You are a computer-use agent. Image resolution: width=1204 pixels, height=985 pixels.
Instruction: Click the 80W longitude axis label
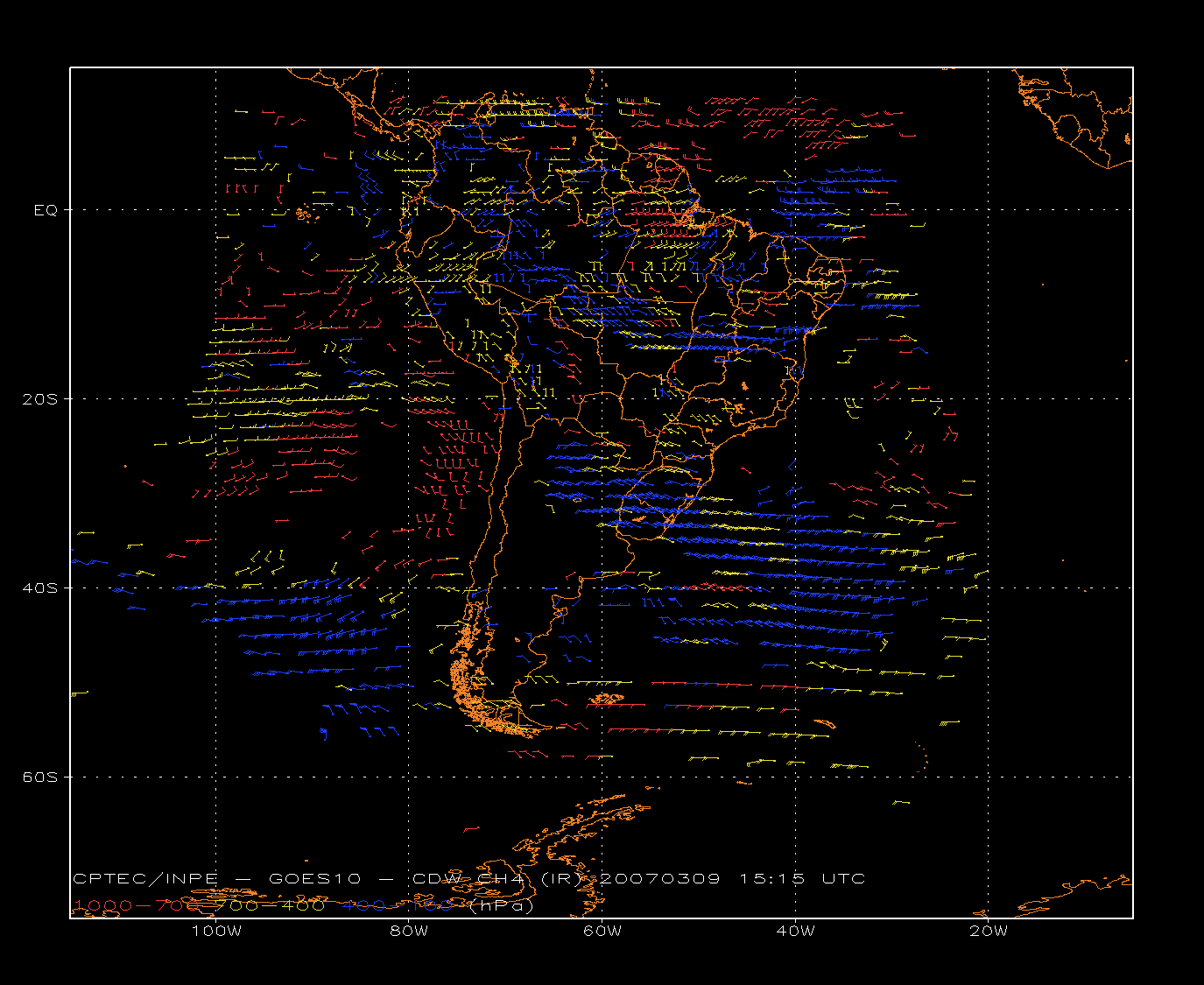tap(409, 931)
